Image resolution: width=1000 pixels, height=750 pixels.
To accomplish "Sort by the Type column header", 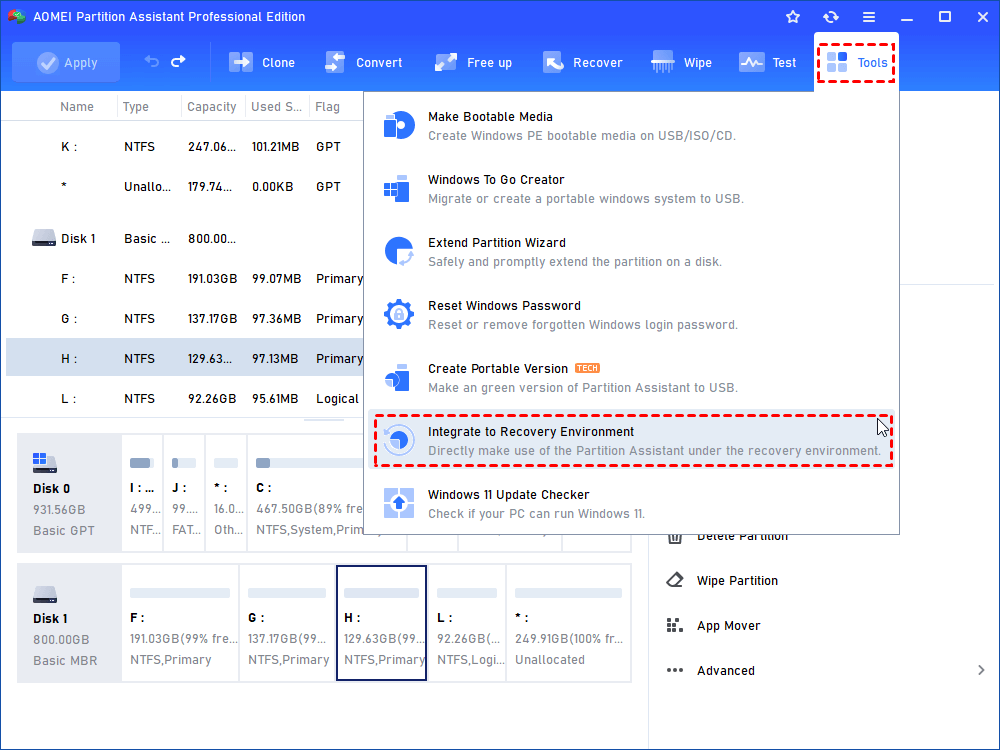I will click(x=135, y=107).
